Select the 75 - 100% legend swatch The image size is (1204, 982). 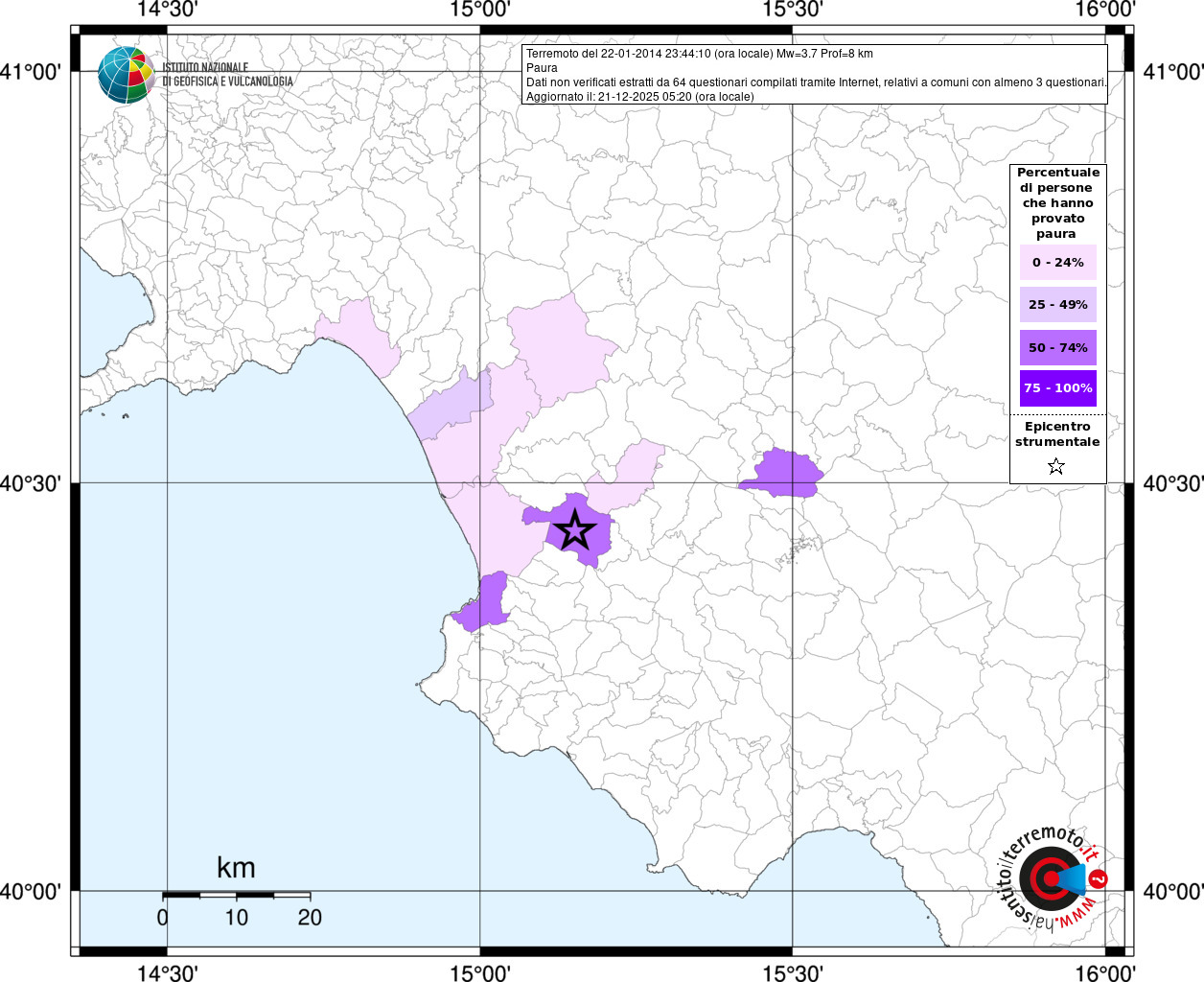click(x=1057, y=388)
